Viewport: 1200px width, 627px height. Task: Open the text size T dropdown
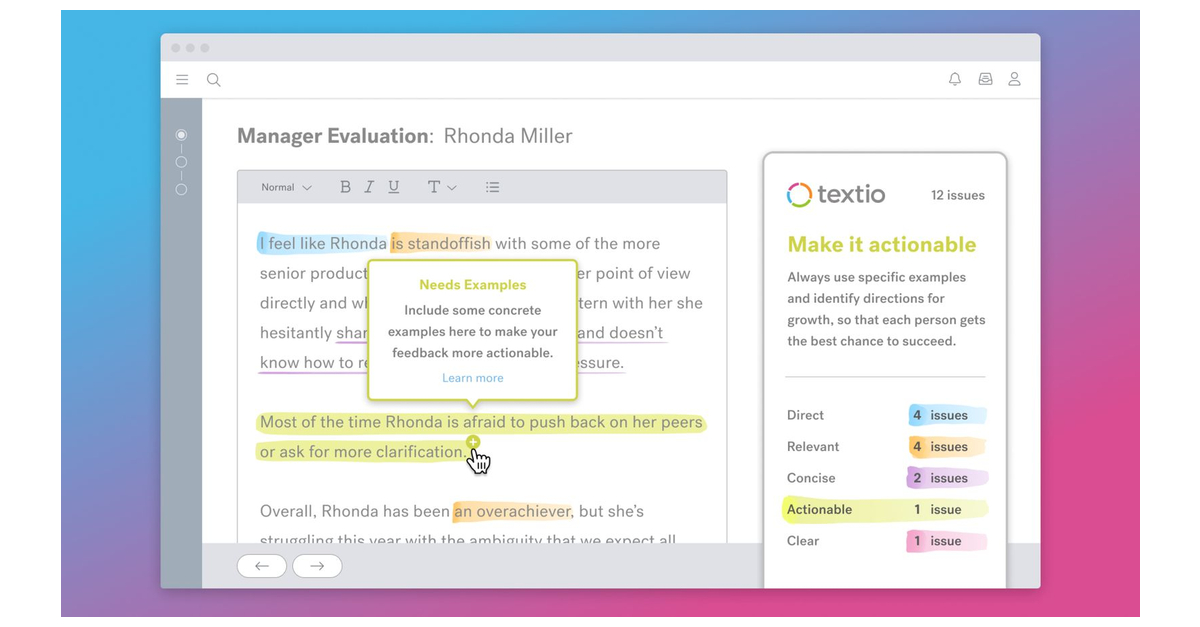tap(441, 187)
